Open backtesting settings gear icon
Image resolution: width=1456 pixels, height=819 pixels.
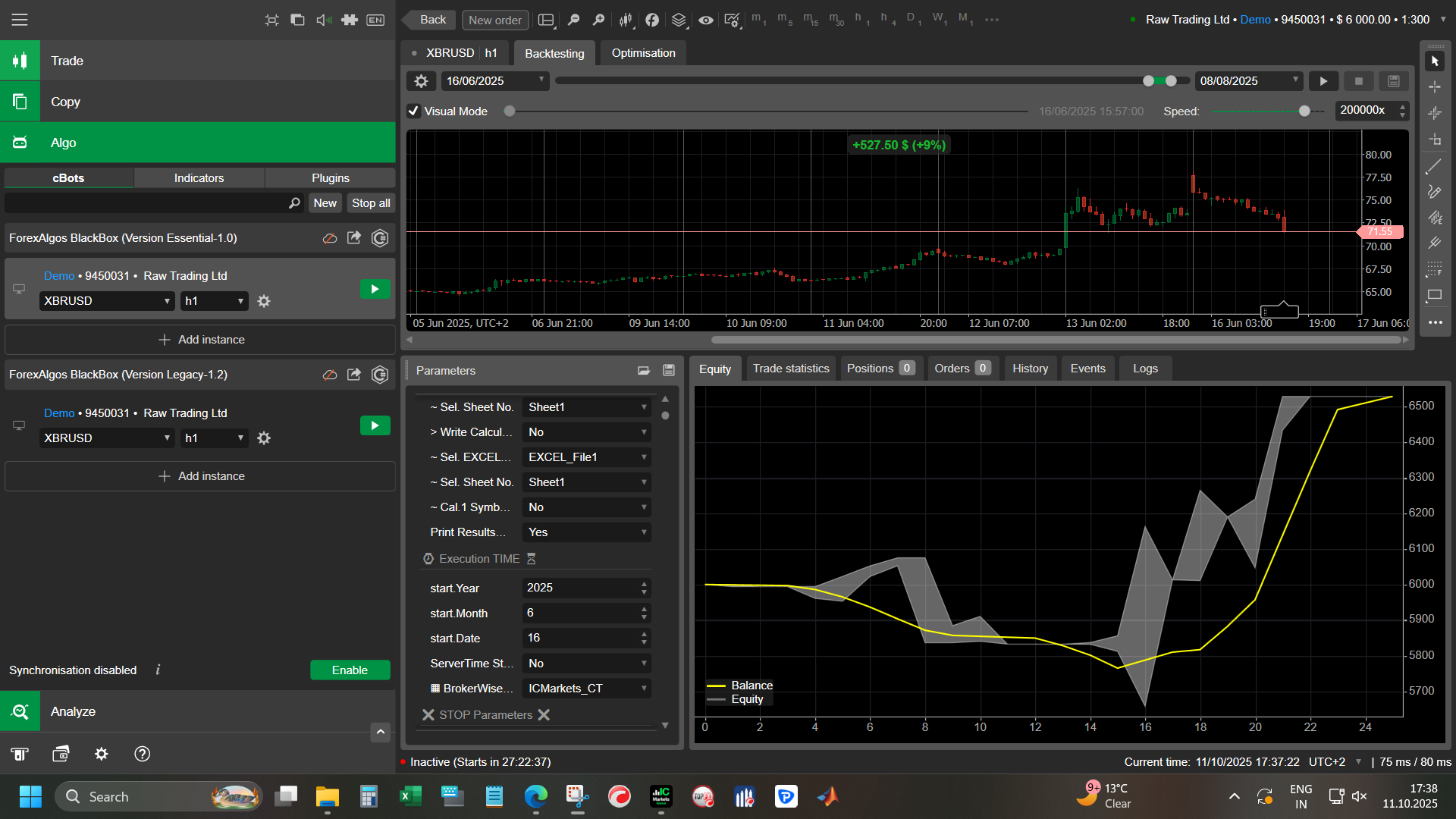pyautogui.click(x=422, y=81)
